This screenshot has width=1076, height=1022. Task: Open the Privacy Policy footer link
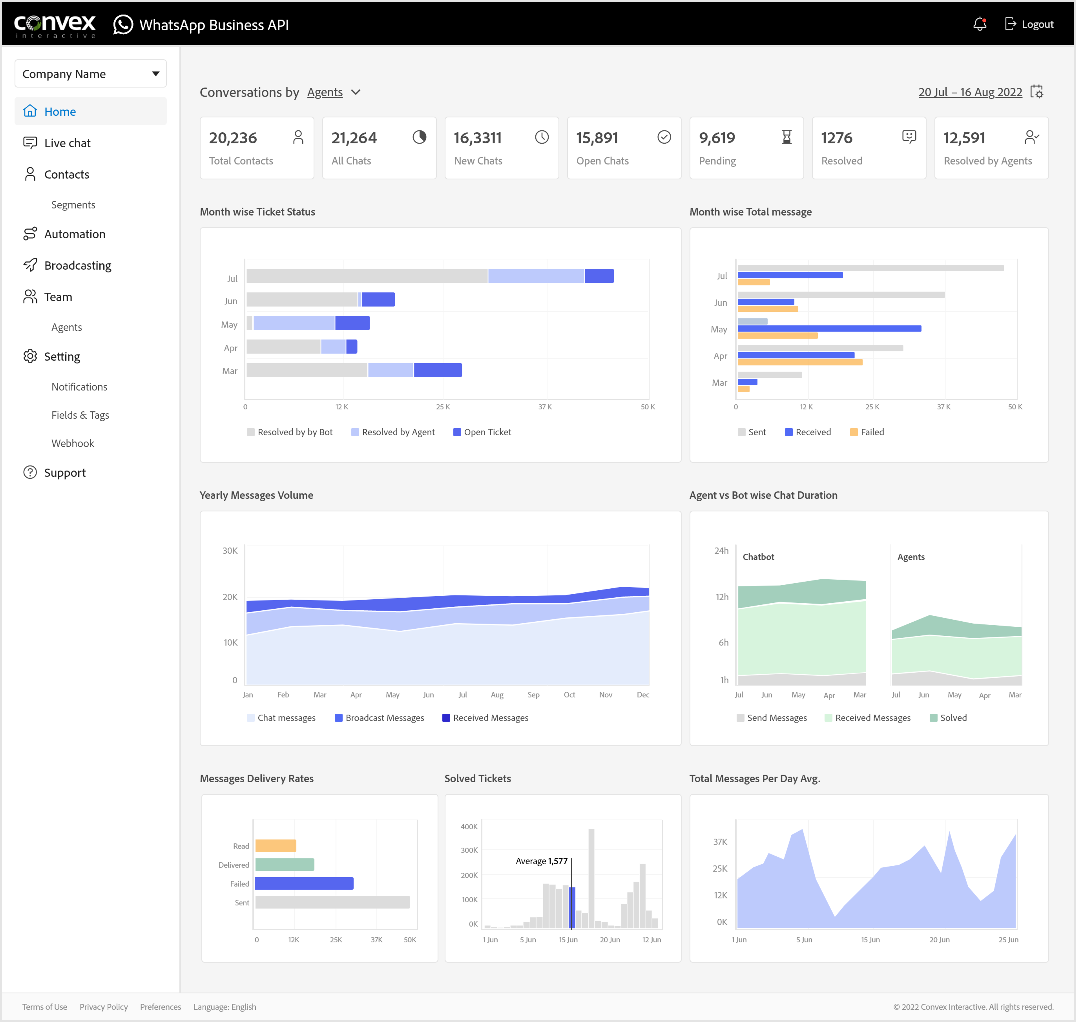coord(103,1007)
